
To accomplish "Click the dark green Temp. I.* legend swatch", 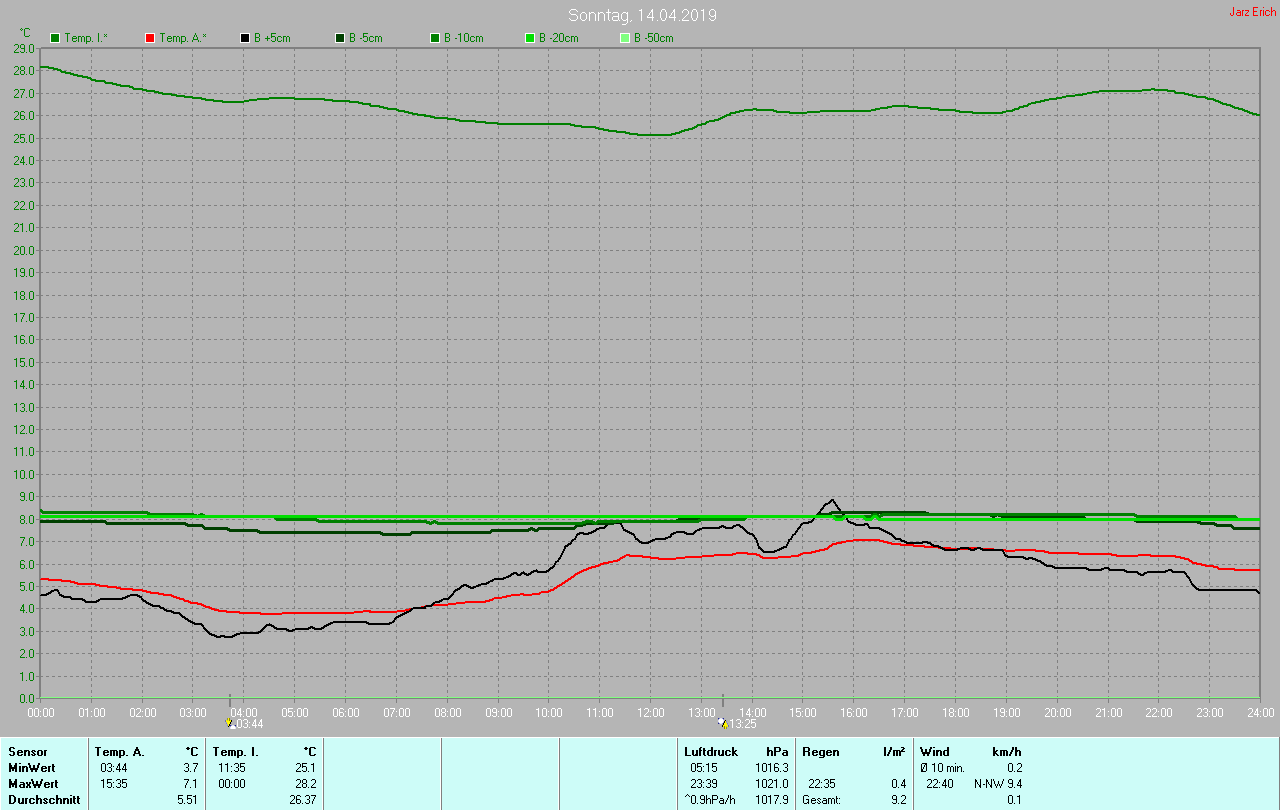I will [55, 38].
